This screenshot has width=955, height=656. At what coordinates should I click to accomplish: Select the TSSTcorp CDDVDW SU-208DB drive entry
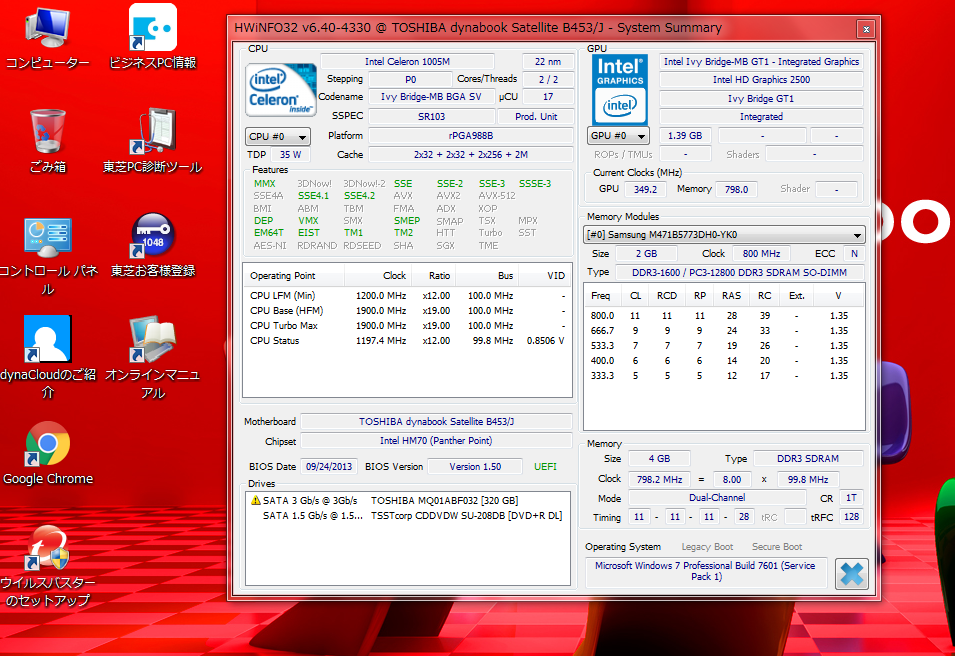click(407, 516)
